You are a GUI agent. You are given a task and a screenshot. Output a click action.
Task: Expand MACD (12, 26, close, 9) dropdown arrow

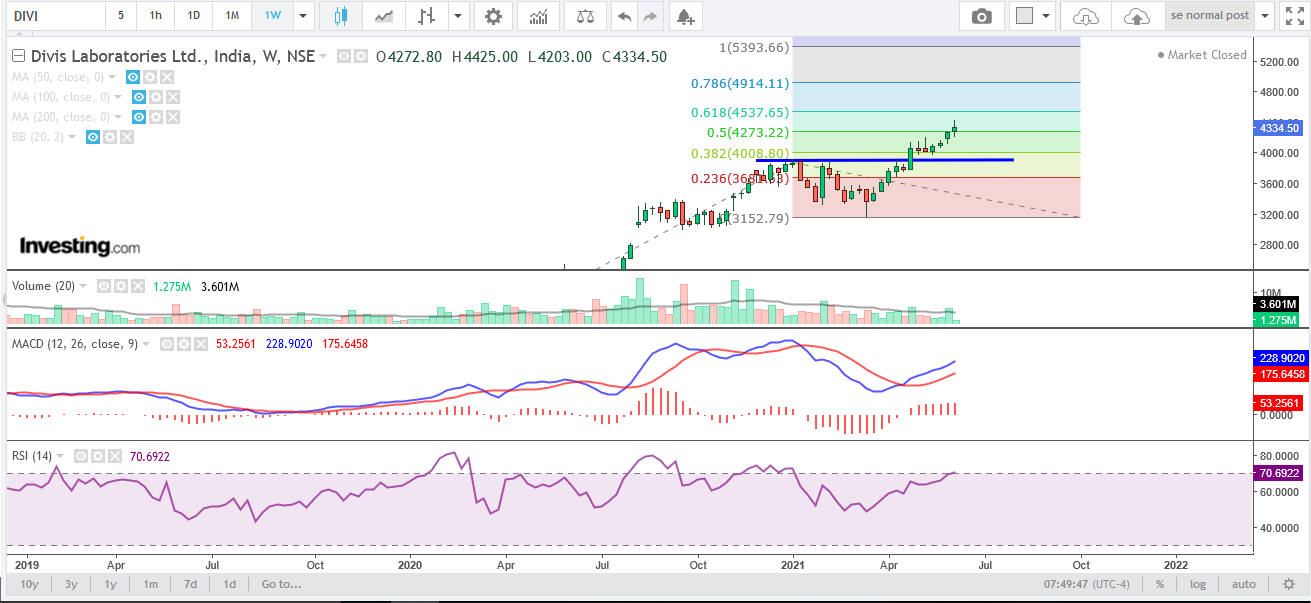tap(148, 344)
